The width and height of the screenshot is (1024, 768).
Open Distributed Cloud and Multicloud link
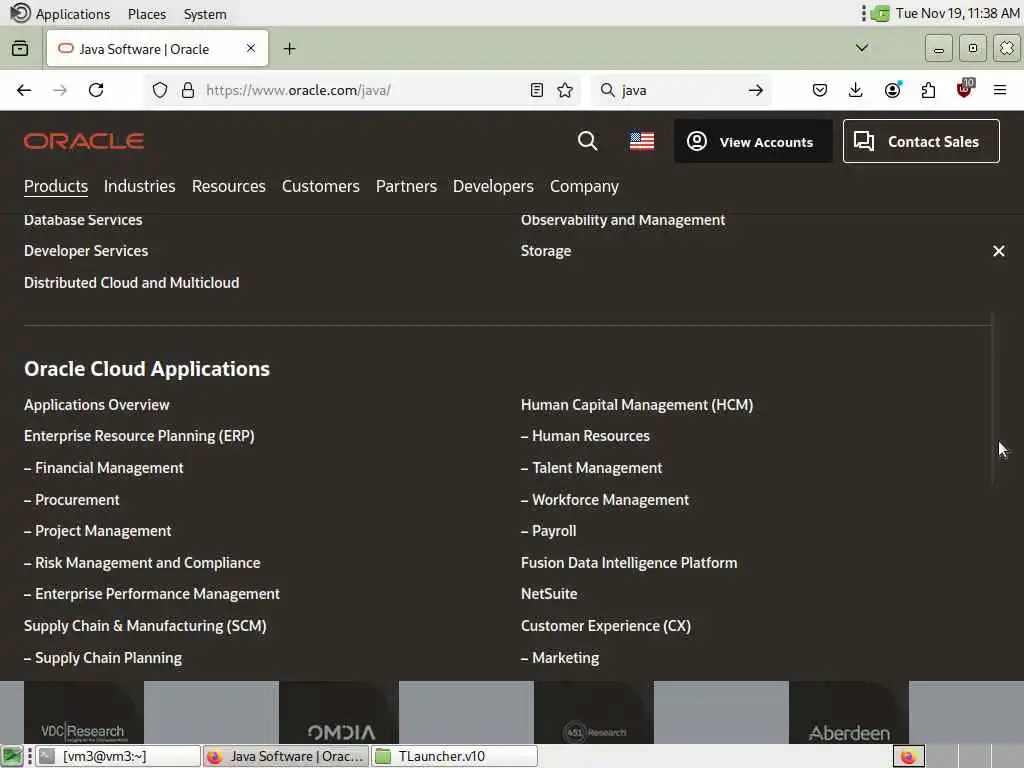(x=131, y=283)
